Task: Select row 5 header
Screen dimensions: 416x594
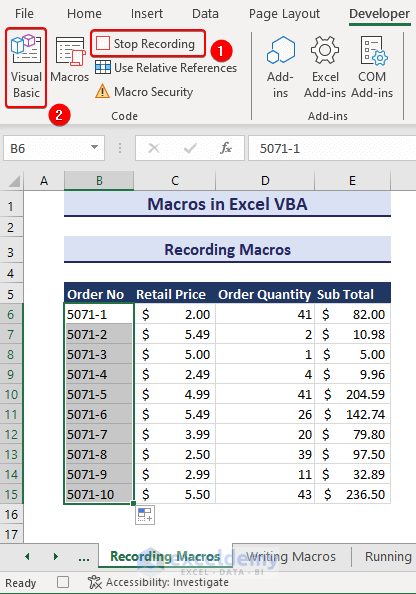Action: [11, 294]
